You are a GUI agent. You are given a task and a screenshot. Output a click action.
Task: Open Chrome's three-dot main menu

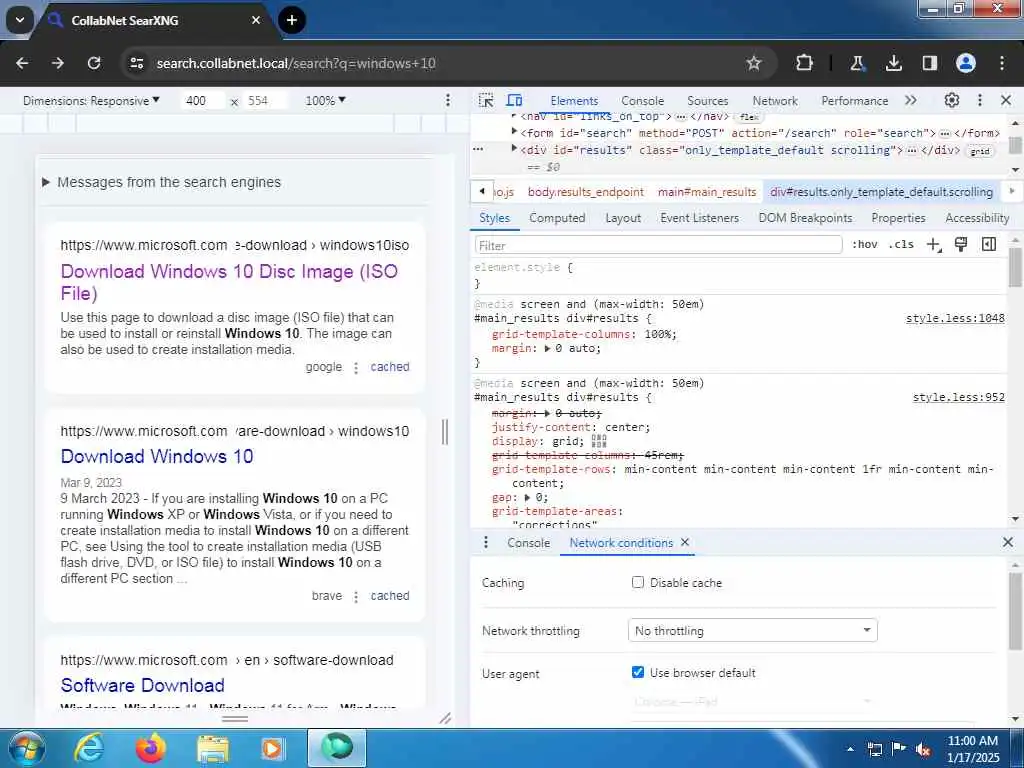click(1002, 63)
